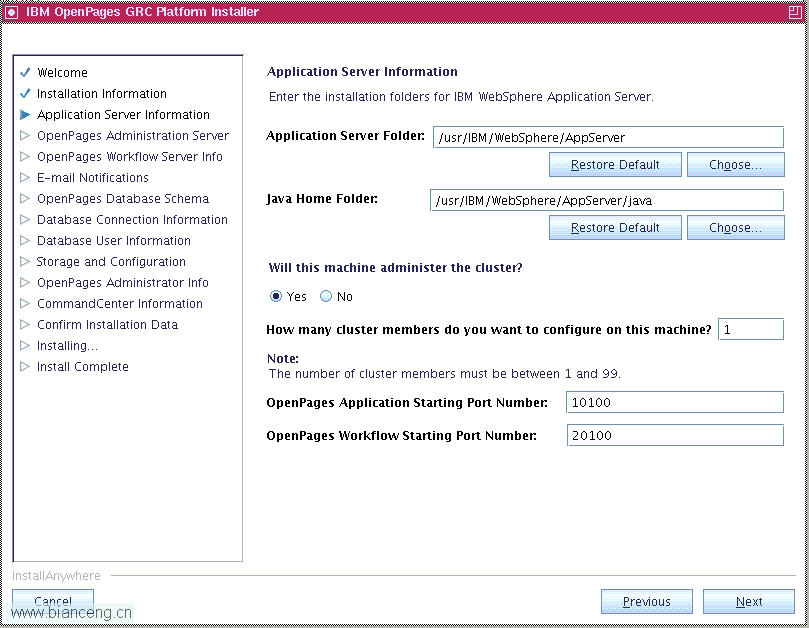Select the OpenPages Workflow Server Info text
The width and height of the screenshot is (809, 628).
pos(130,157)
